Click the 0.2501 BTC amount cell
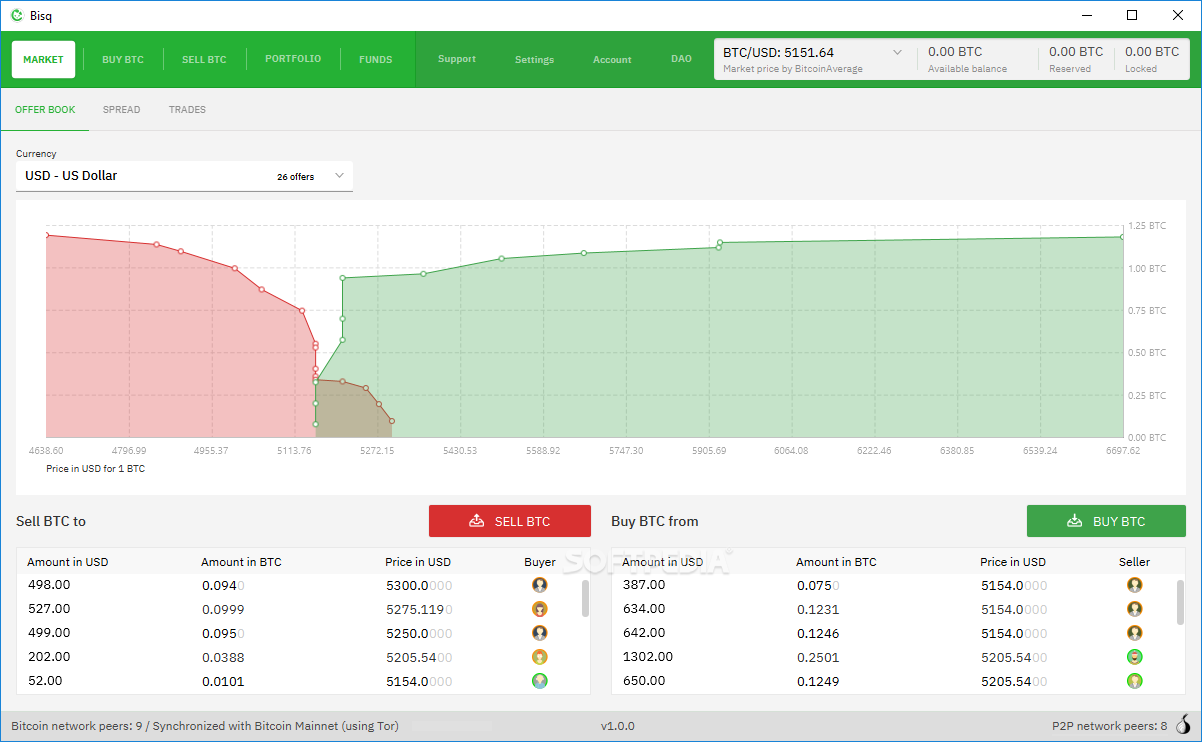The image size is (1202, 742). (818, 657)
